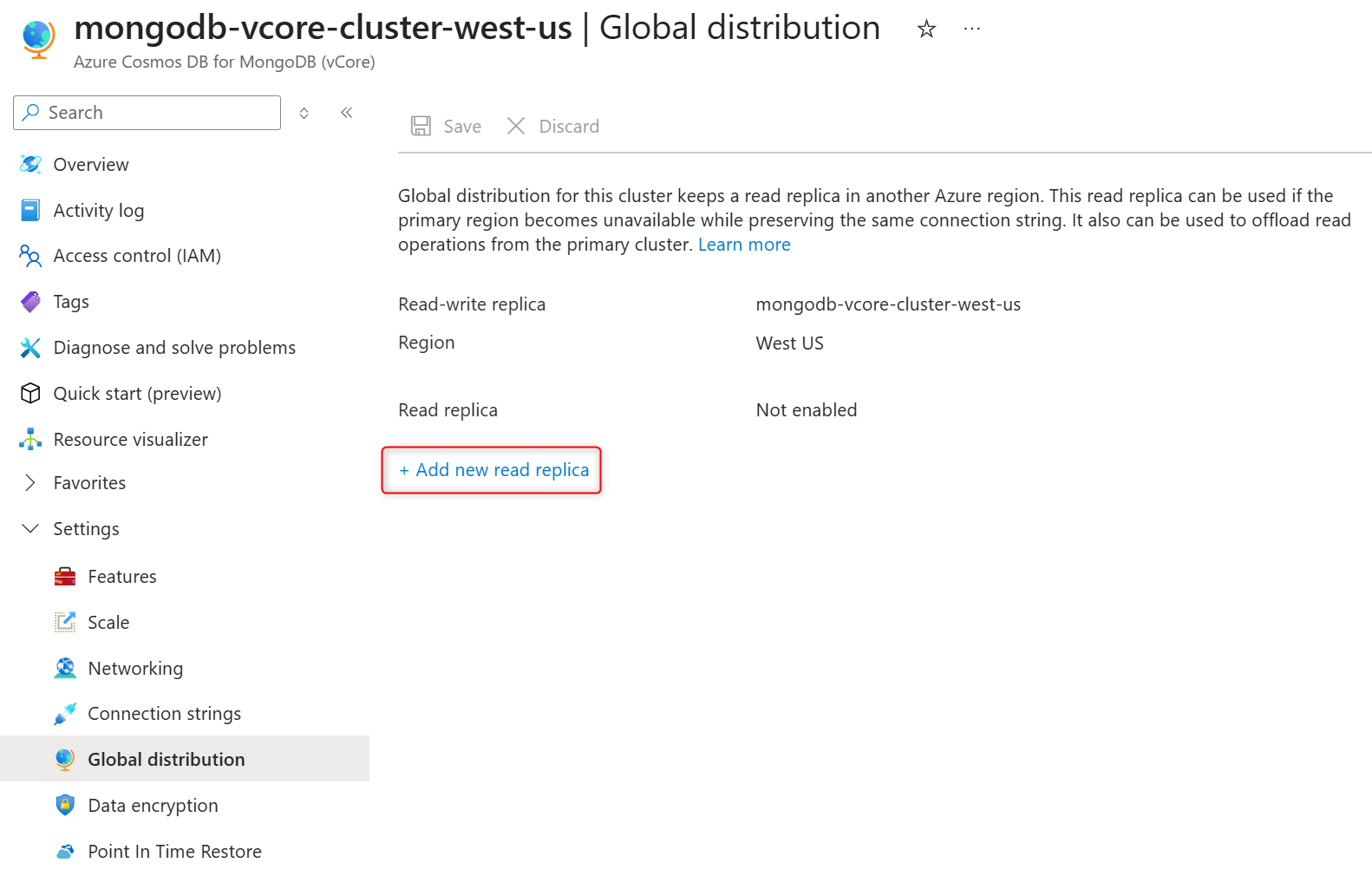Follow the Learn more link
The image size is (1372, 876).
pyautogui.click(x=744, y=245)
